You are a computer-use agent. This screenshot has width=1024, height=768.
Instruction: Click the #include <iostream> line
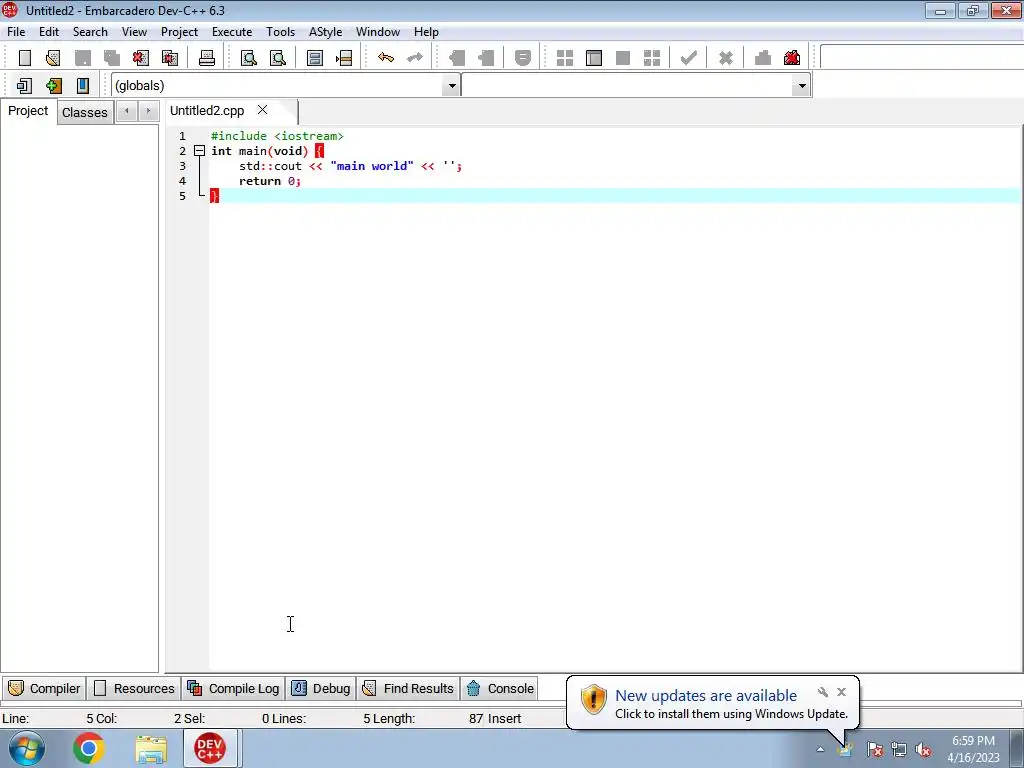[x=277, y=136]
